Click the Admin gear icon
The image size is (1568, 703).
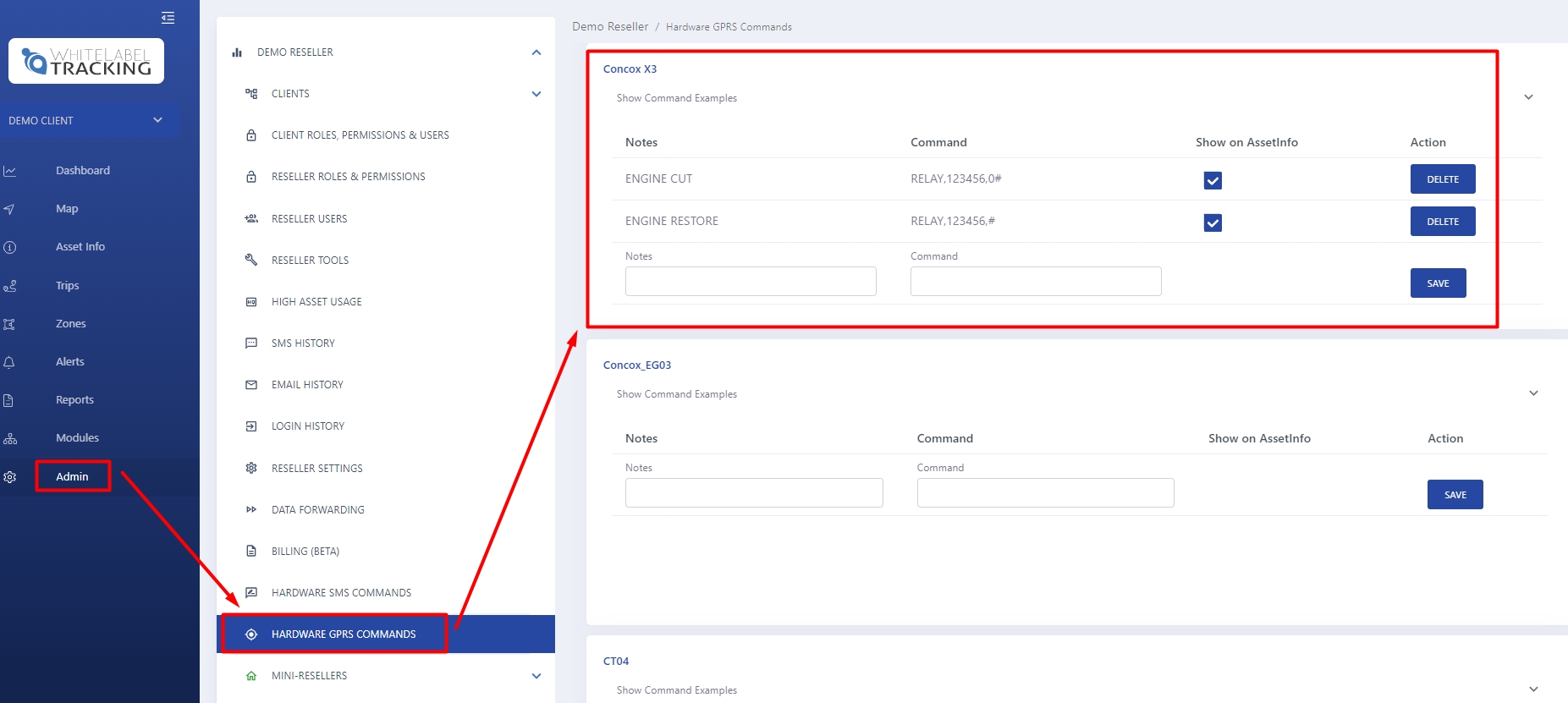pyautogui.click(x=10, y=477)
